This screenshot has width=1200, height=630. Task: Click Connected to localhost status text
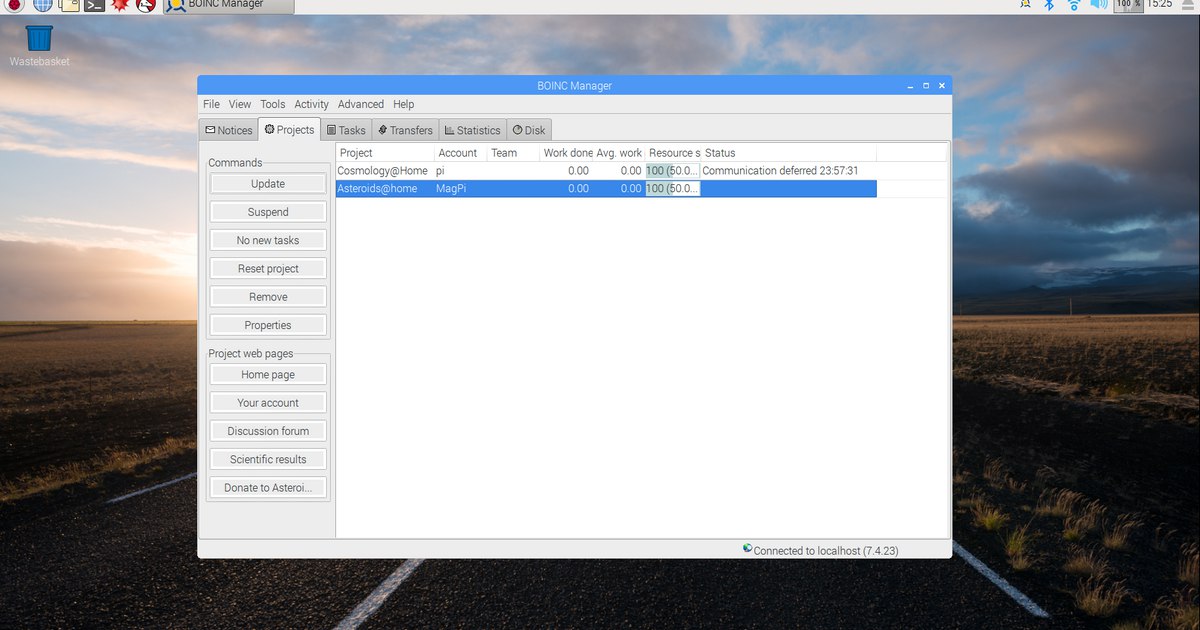[826, 550]
